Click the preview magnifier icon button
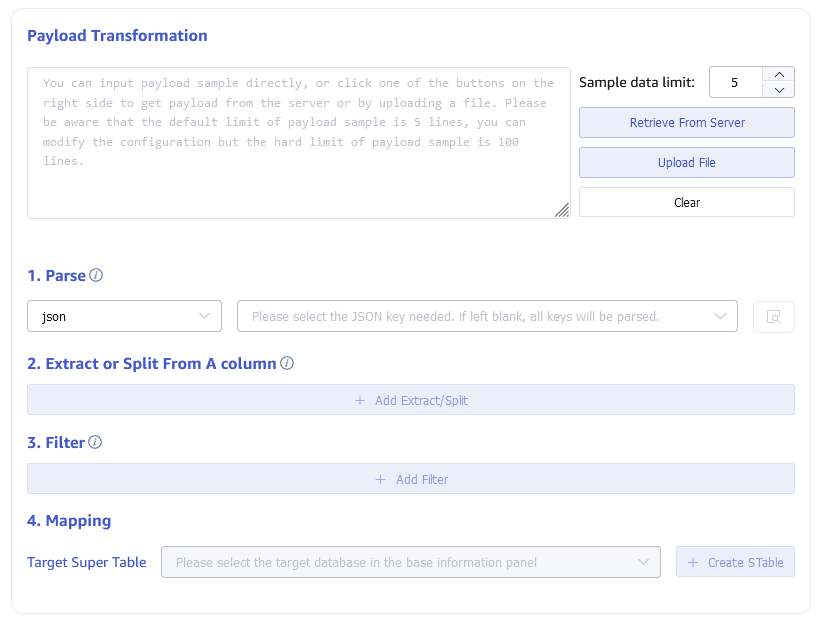This screenshot has height=630, width=827. coord(773,317)
